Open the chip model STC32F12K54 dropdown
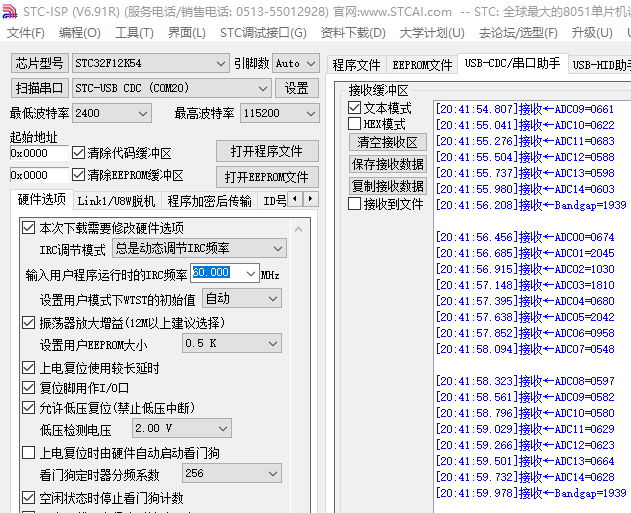Image resolution: width=631 pixels, height=513 pixels. coord(151,64)
